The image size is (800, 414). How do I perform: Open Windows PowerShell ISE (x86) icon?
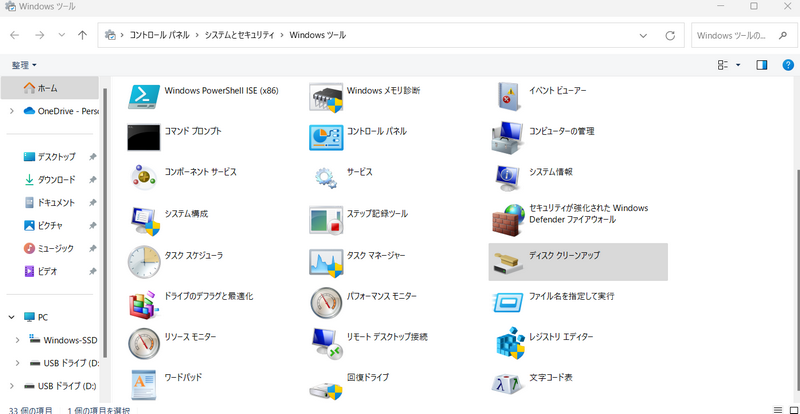[143, 96]
